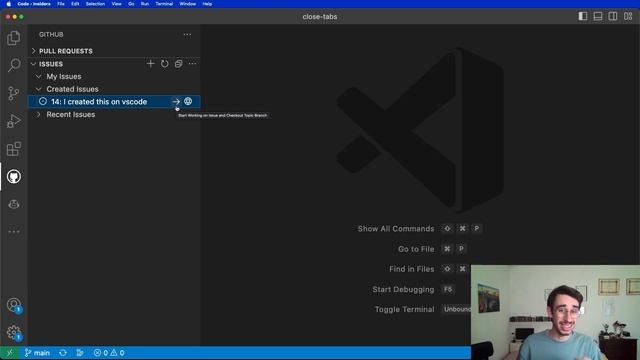The height and width of the screenshot is (360, 640).
Task: Open the Window menu
Action: click(x=188, y=4)
